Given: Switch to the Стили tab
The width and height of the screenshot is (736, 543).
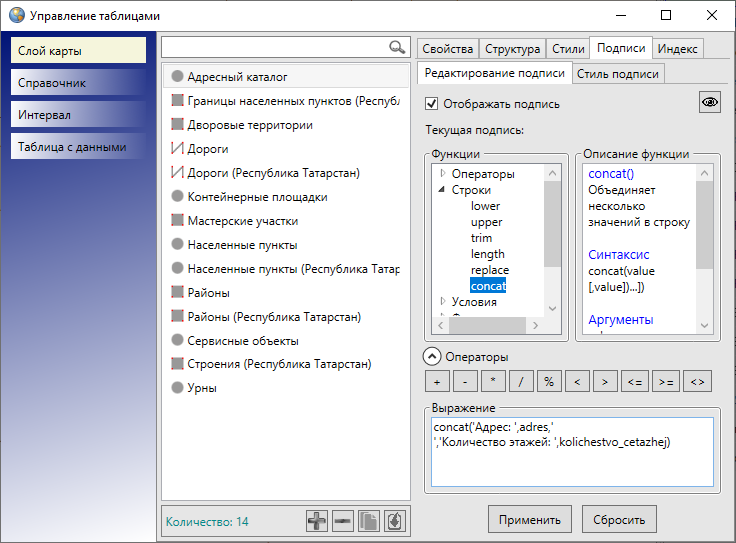Looking at the screenshot, I should (x=568, y=48).
